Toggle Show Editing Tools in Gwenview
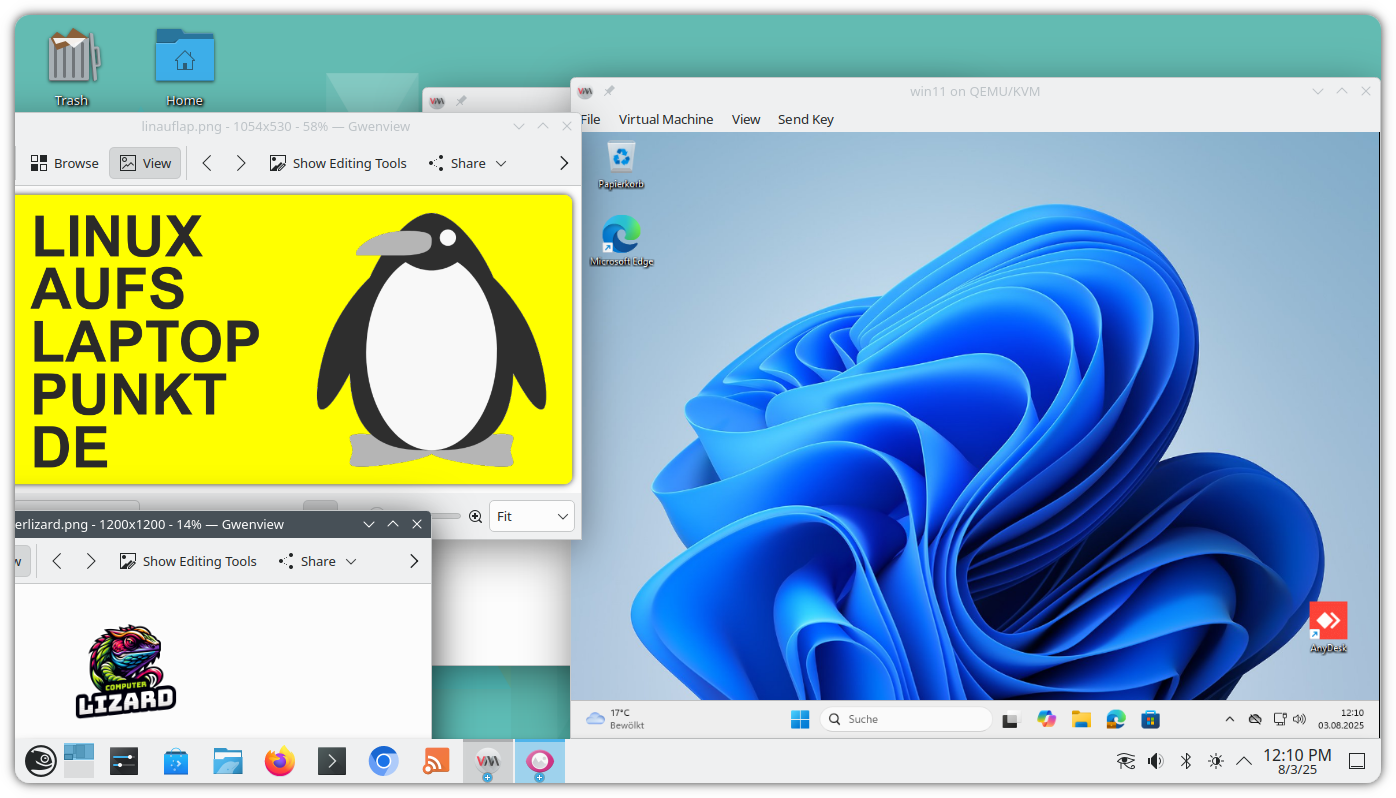The image size is (1396, 798). [338, 163]
